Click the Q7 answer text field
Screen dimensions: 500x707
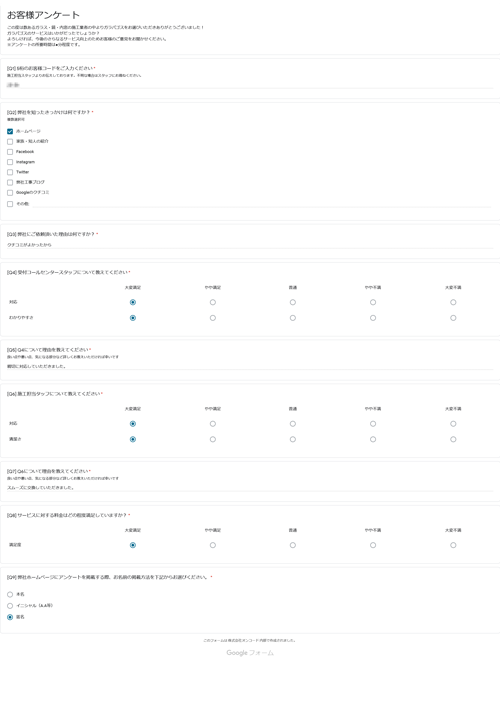[x=250, y=487]
